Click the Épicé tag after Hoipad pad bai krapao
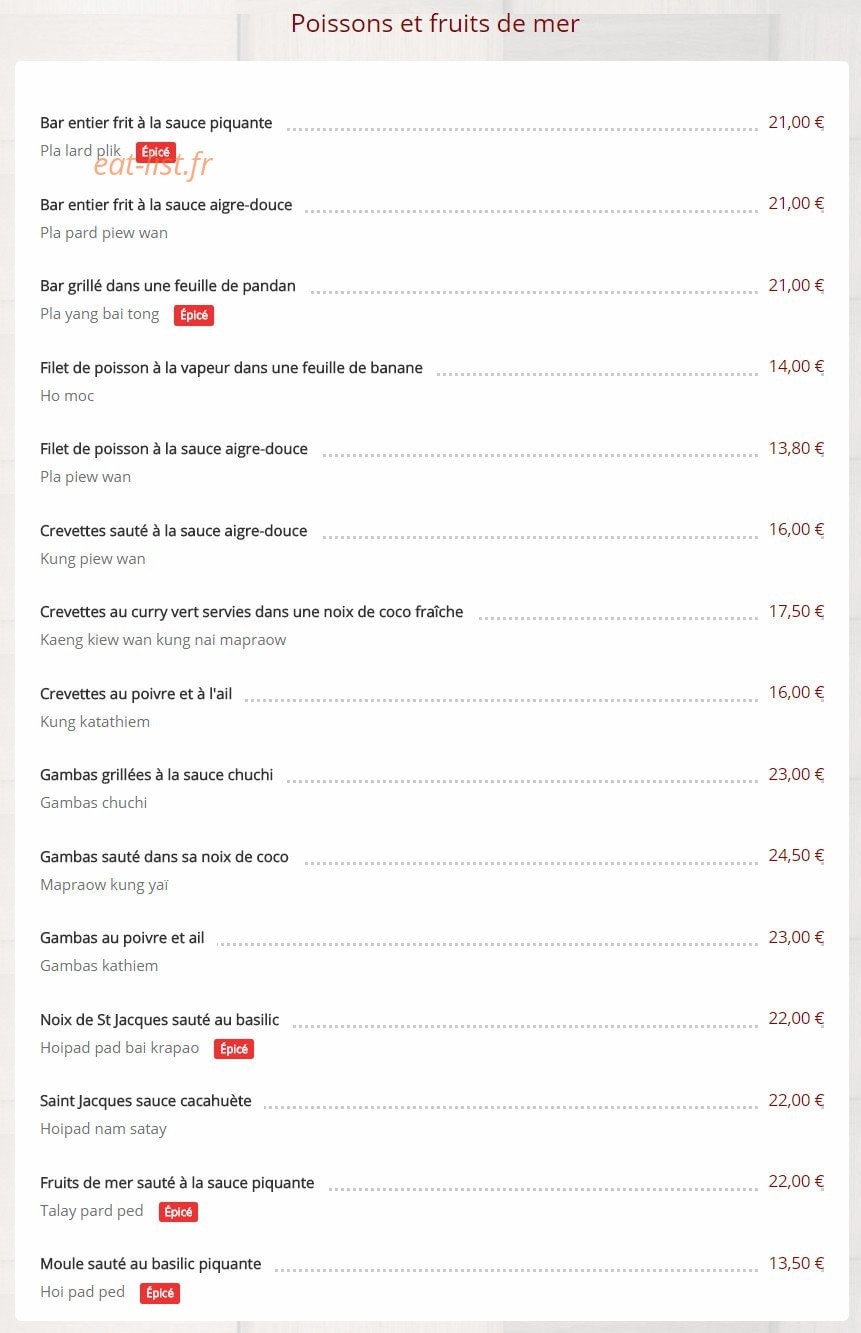This screenshot has height=1333, width=861. pos(234,1049)
